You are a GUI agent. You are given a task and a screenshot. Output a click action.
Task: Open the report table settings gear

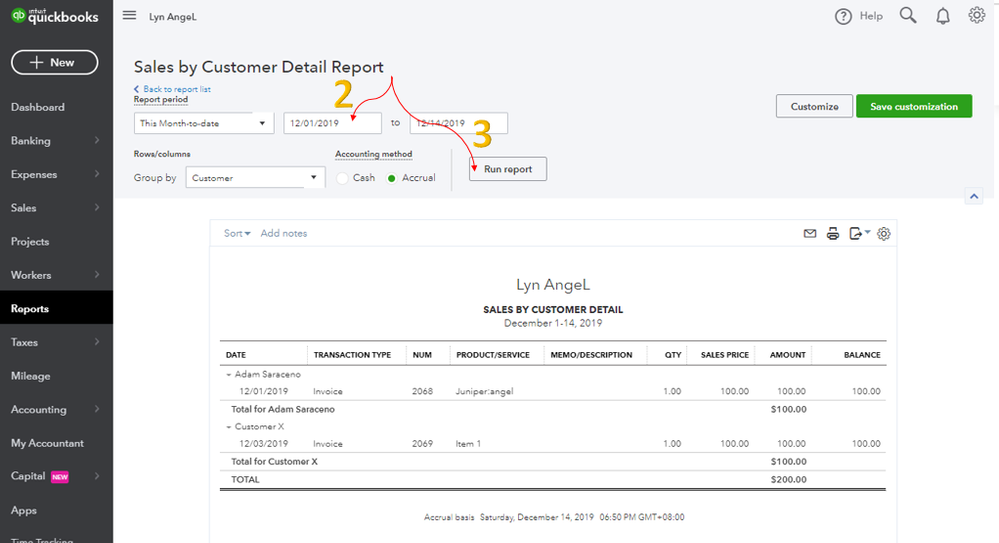tap(884, 234)
